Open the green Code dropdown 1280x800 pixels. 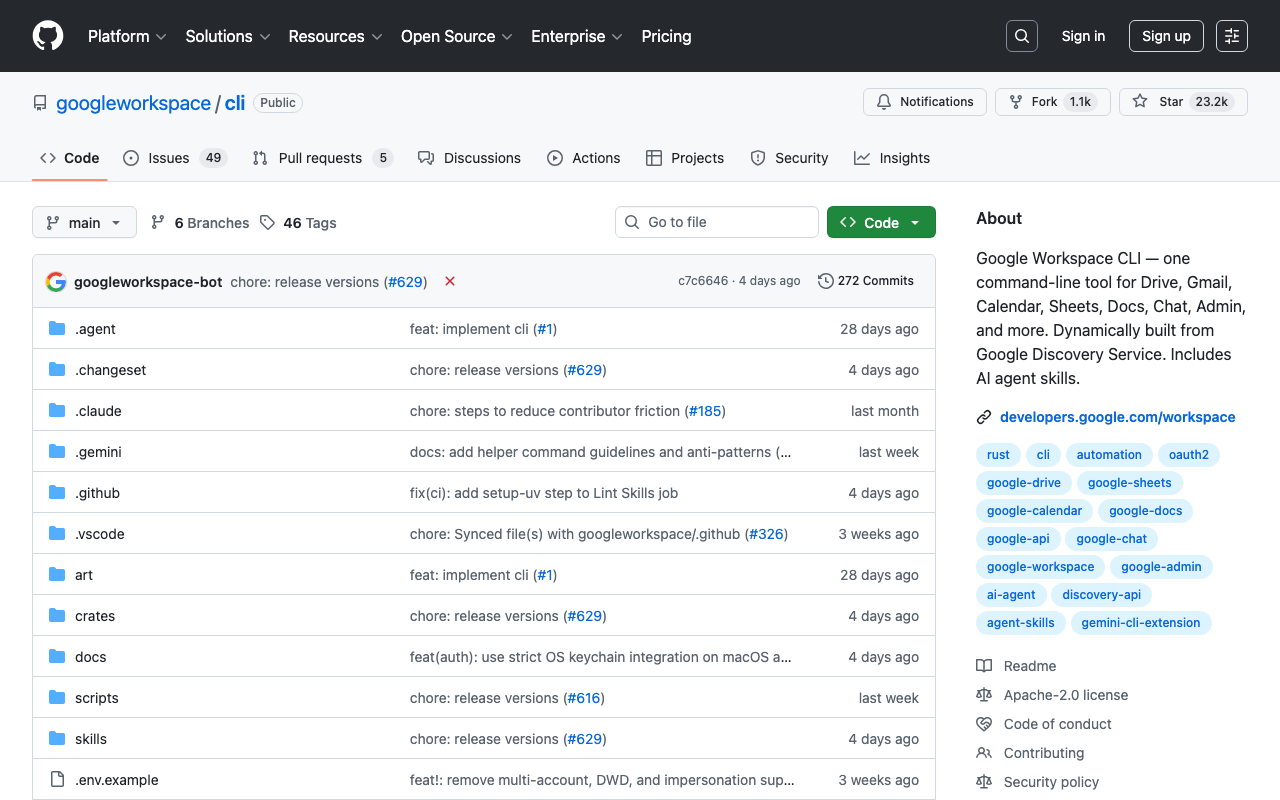pyautogui.click(x=881, y=222)
